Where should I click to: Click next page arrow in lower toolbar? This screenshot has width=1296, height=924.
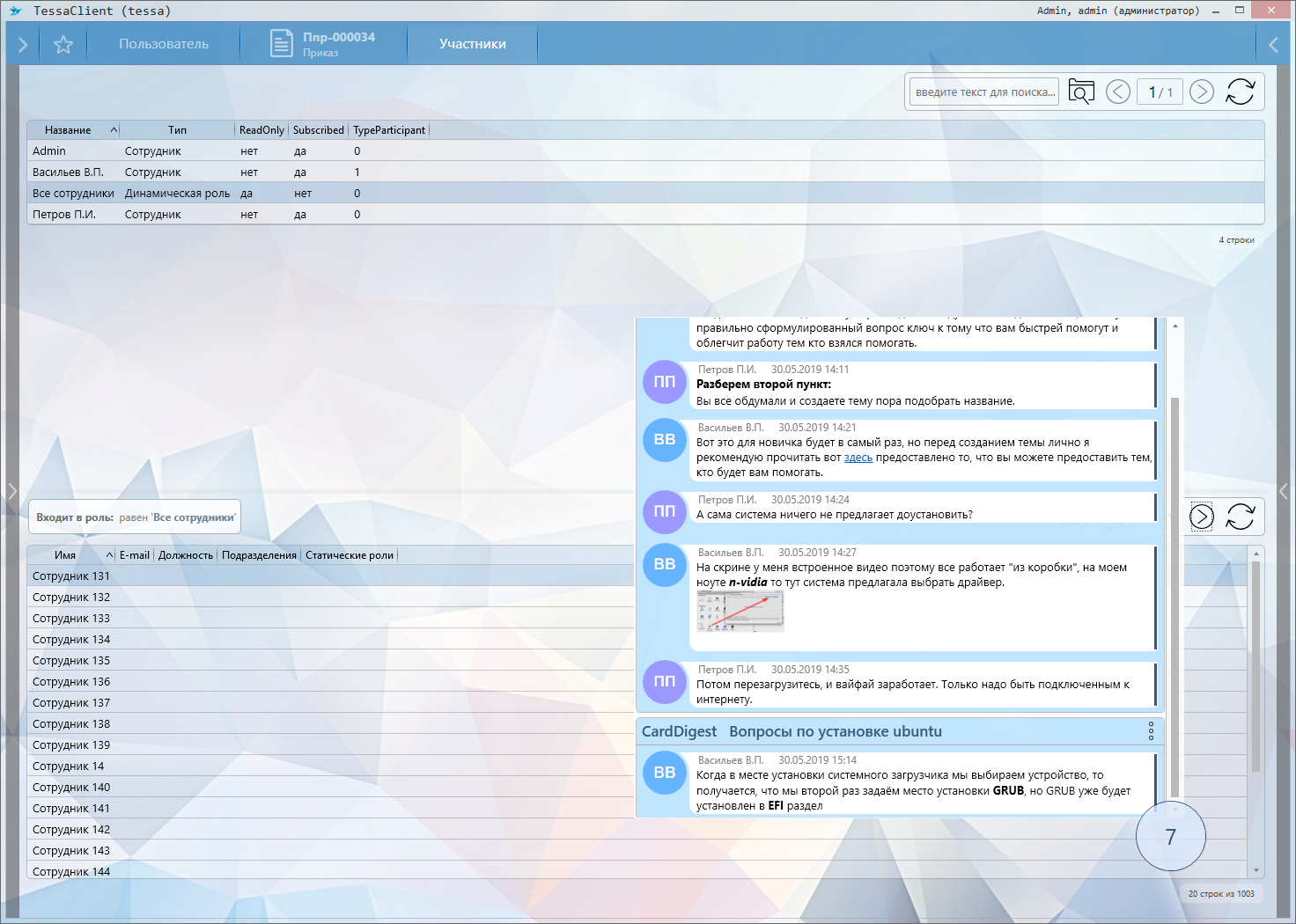(1201, 517)
